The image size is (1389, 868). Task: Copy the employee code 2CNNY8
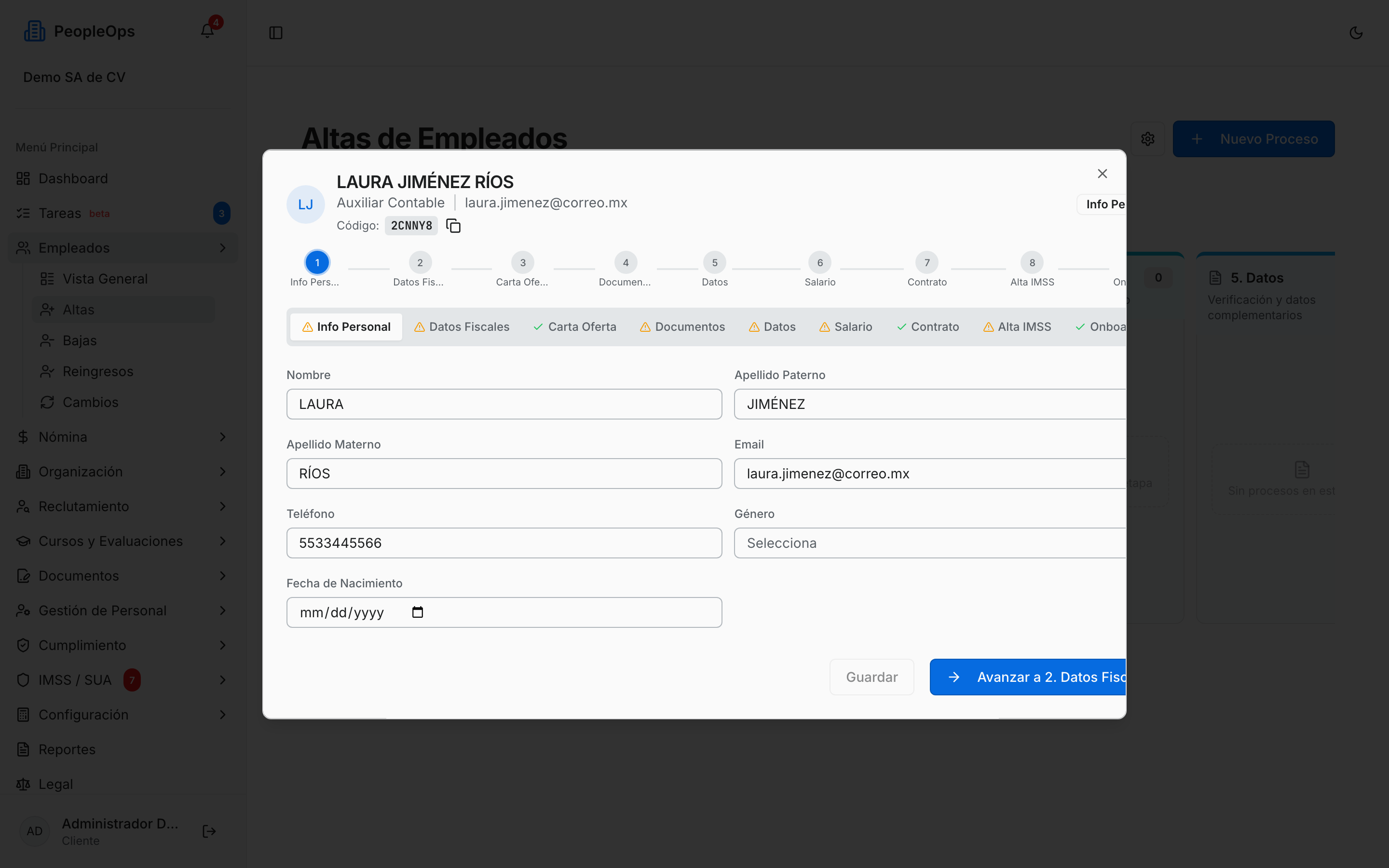[x=453, y=226]
